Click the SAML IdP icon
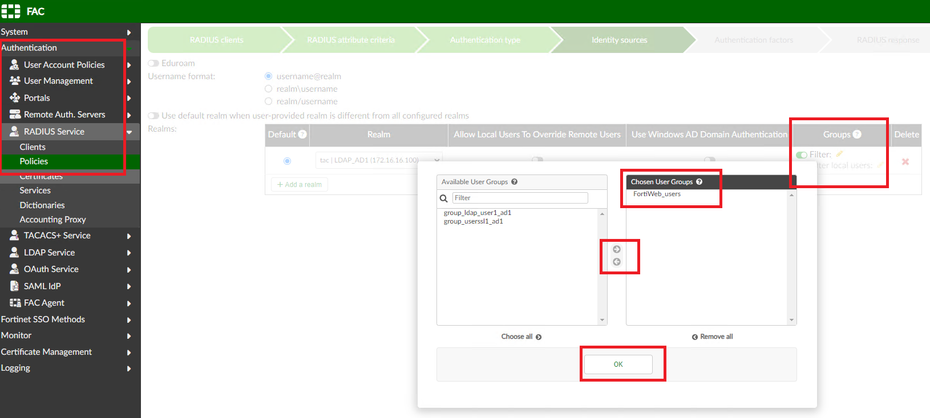 (x=14, y=286)
